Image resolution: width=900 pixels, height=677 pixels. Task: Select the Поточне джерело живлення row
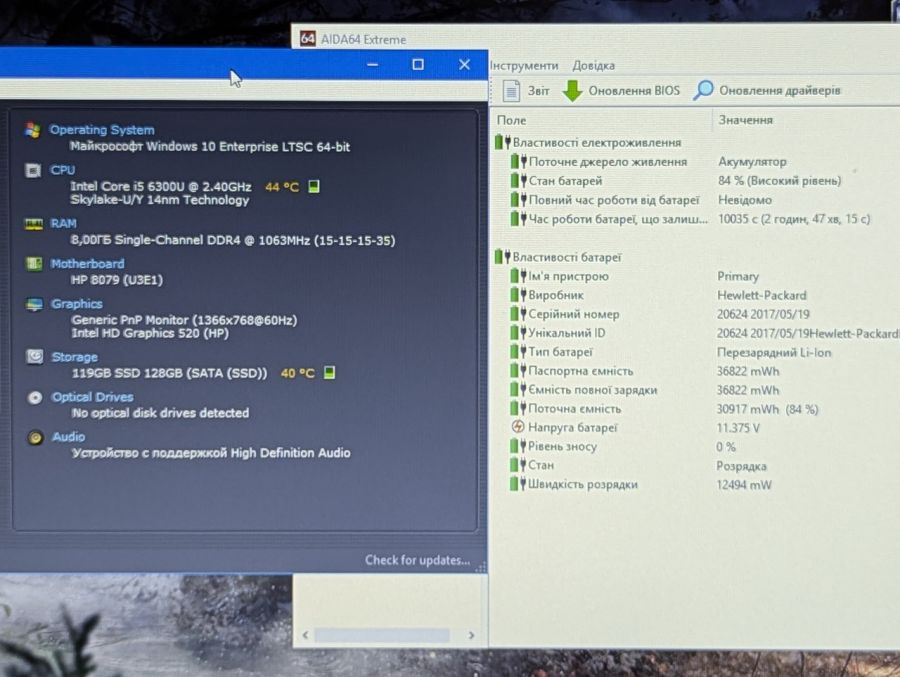696,161
